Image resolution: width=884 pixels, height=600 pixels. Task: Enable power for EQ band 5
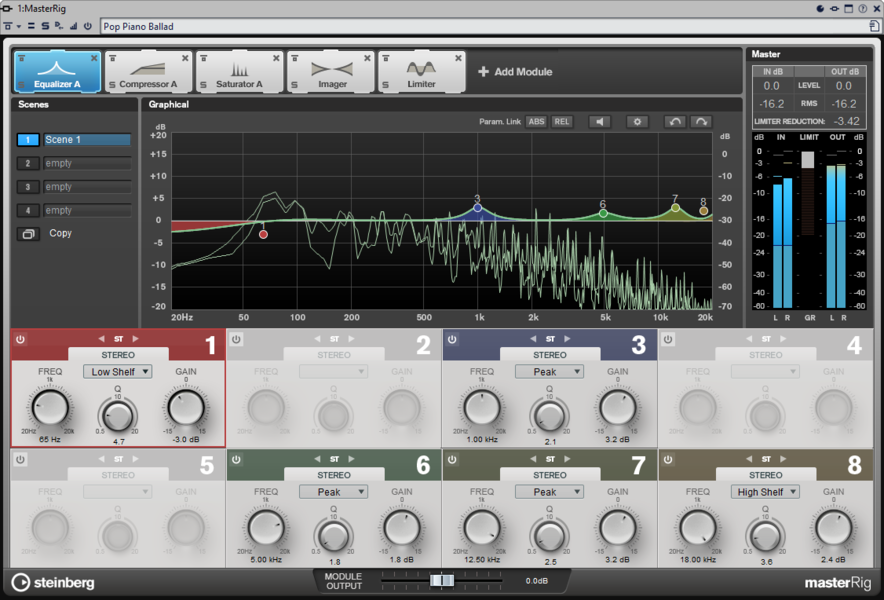point(20,460)
